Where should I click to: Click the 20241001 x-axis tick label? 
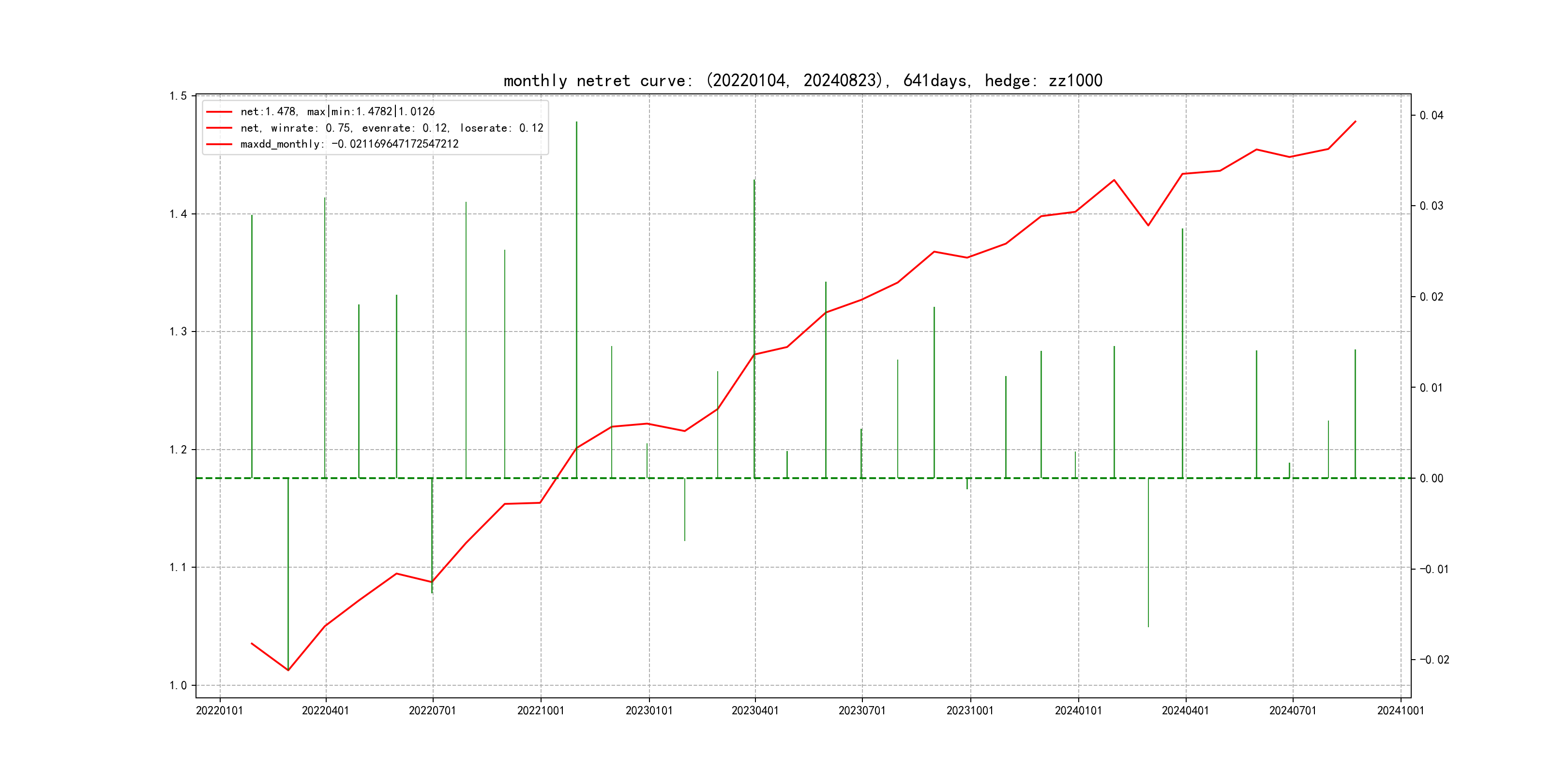pyautogui.click(x=1400, y=711)
